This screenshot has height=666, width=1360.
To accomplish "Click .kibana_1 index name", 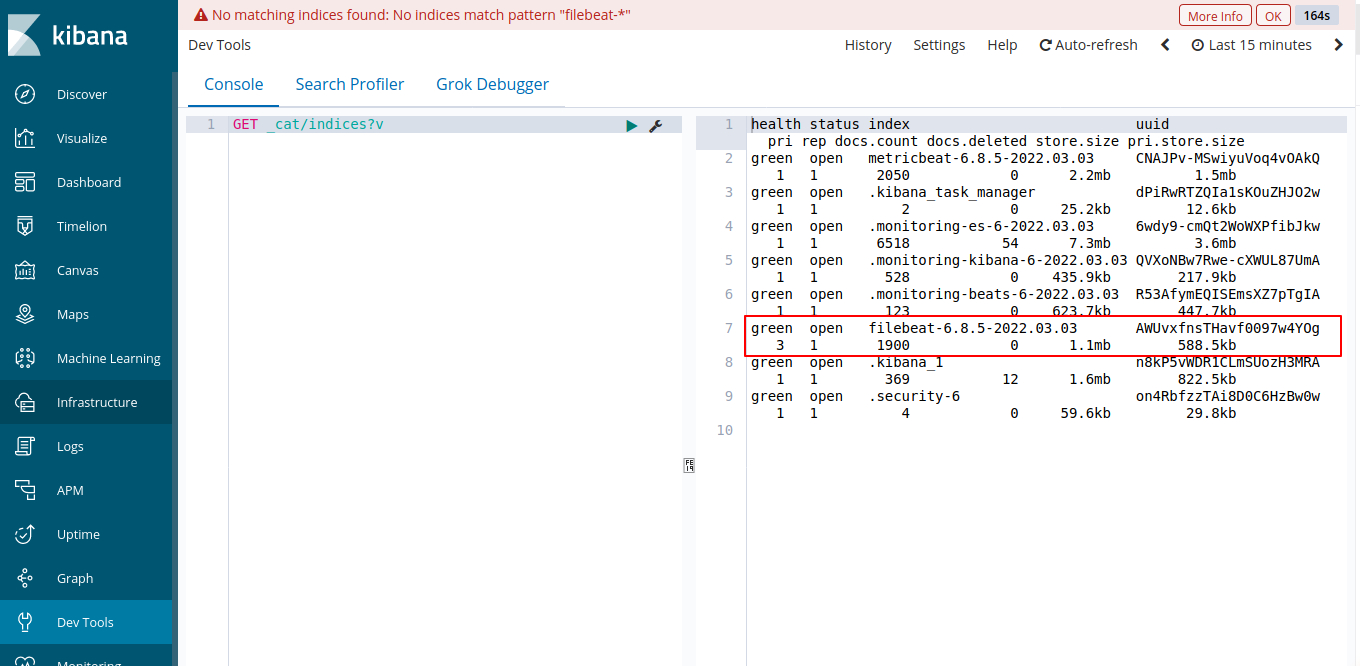I will pyautogui.click(x=906, y=362).
